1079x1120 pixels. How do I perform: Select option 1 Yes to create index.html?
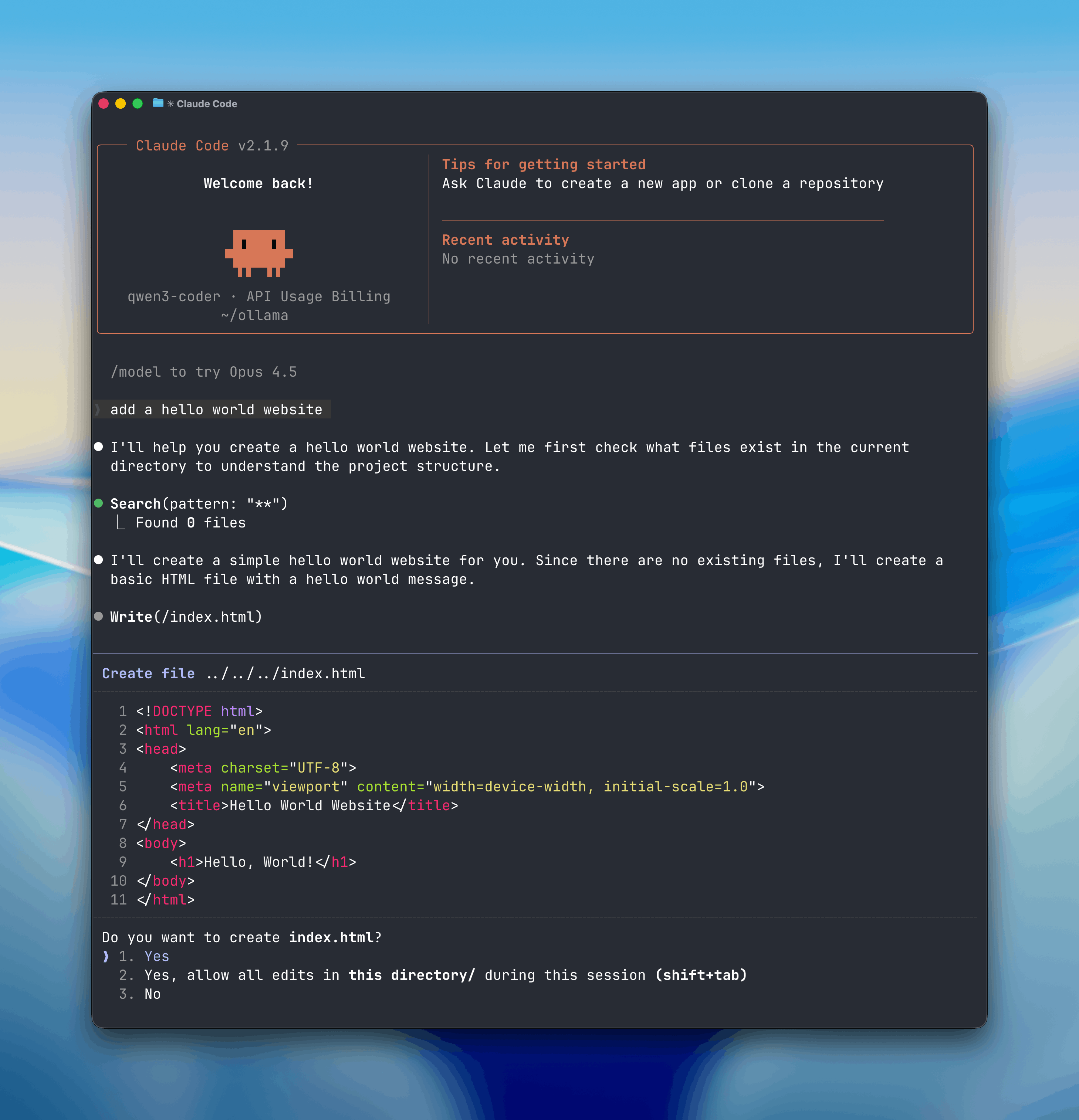[156, 956]
